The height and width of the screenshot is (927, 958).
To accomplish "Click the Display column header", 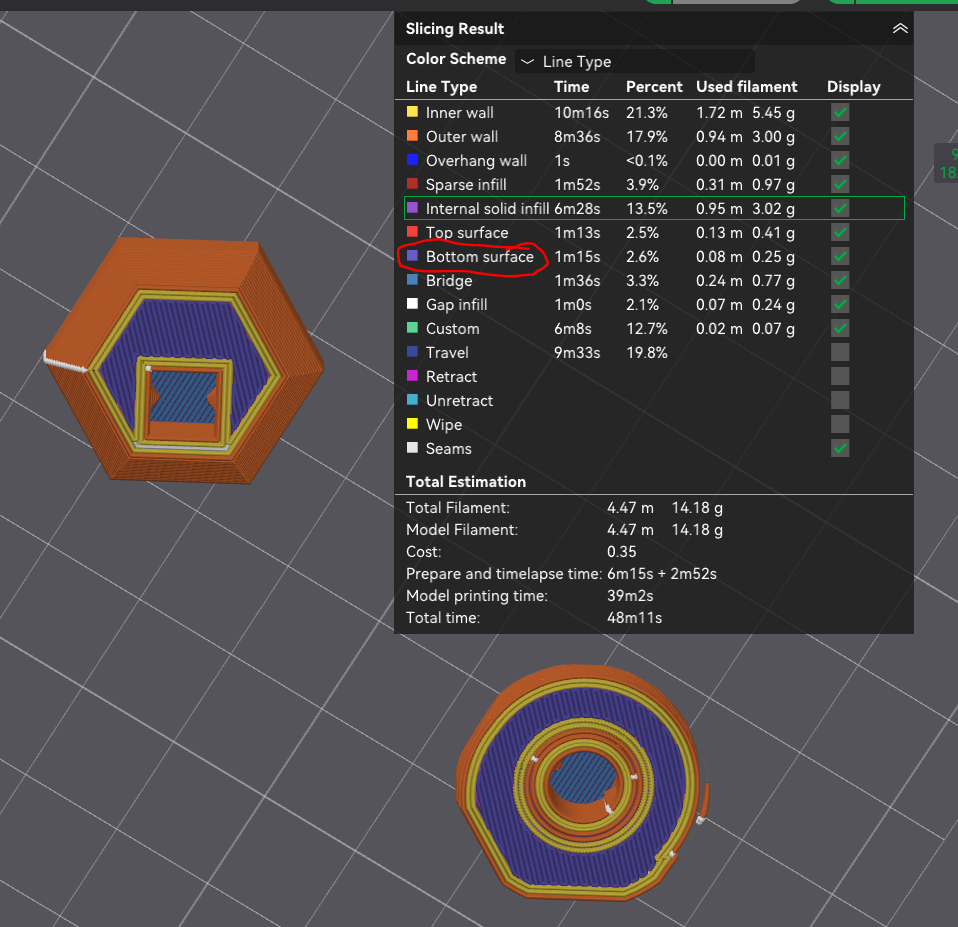I will (x=854, y=87).
